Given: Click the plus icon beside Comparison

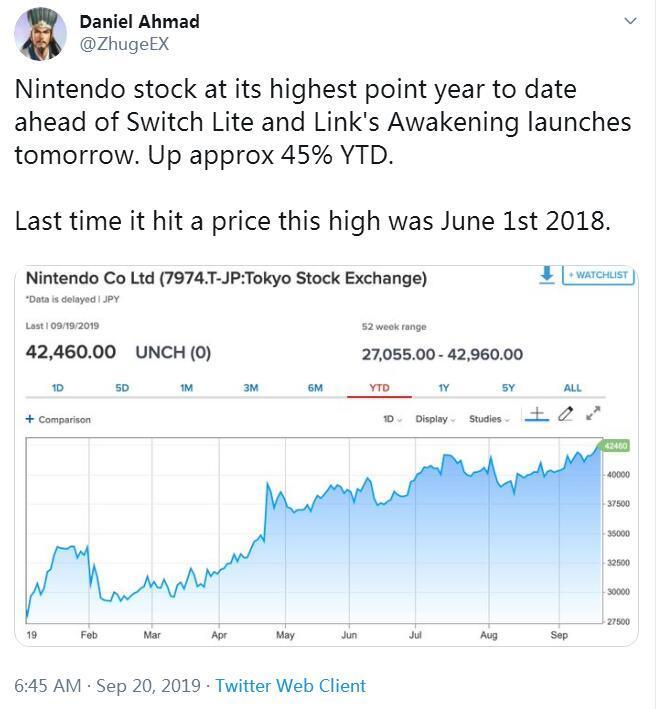Looking at the screenshot, I should (30, 419).
